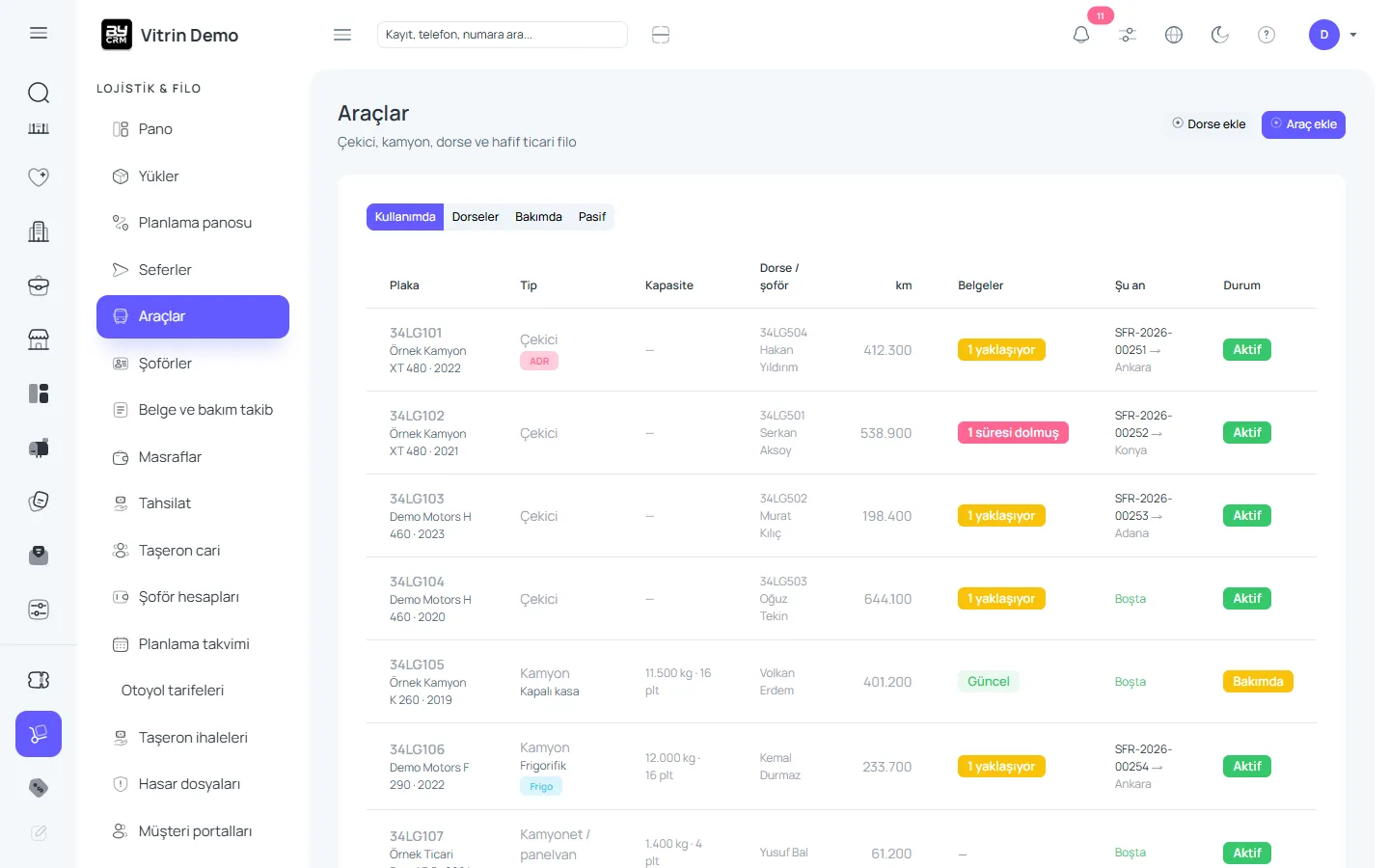
Task: Focus the record search input field
Action: coord(503,35)
